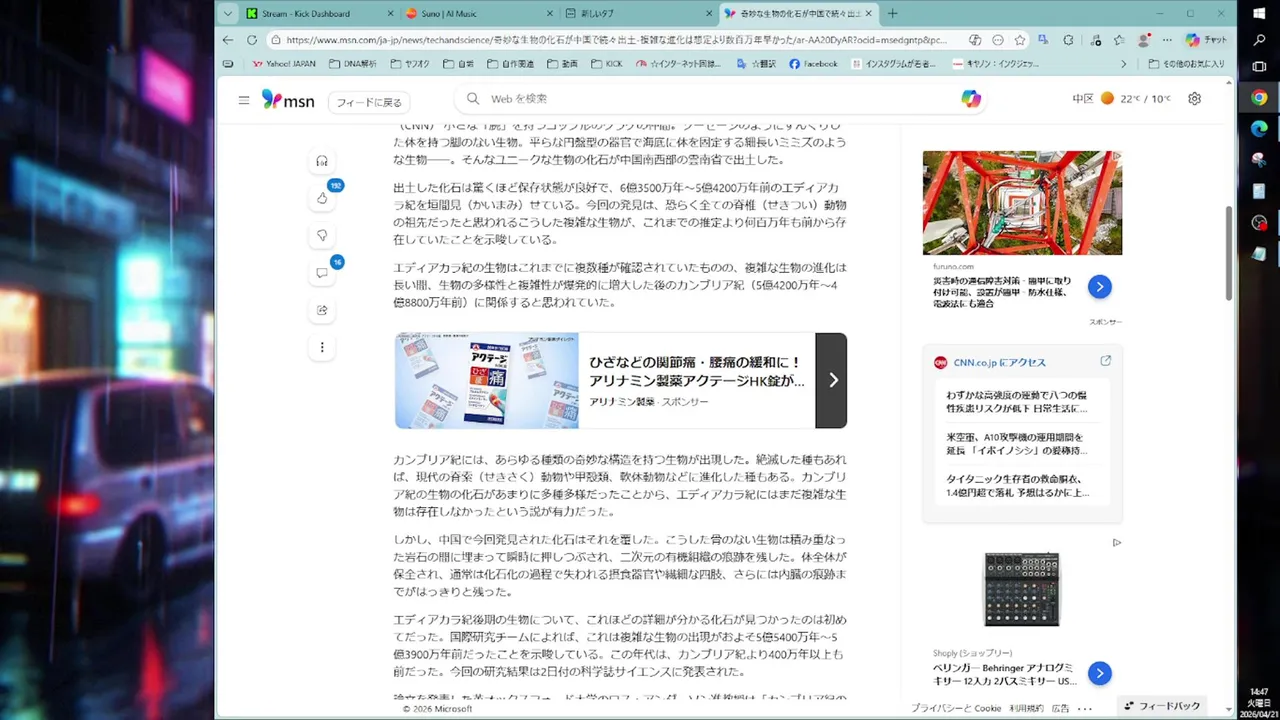Open more article actions (three dots)
The width and height of the screenshot is (1280, 720).
click(322, 347)
